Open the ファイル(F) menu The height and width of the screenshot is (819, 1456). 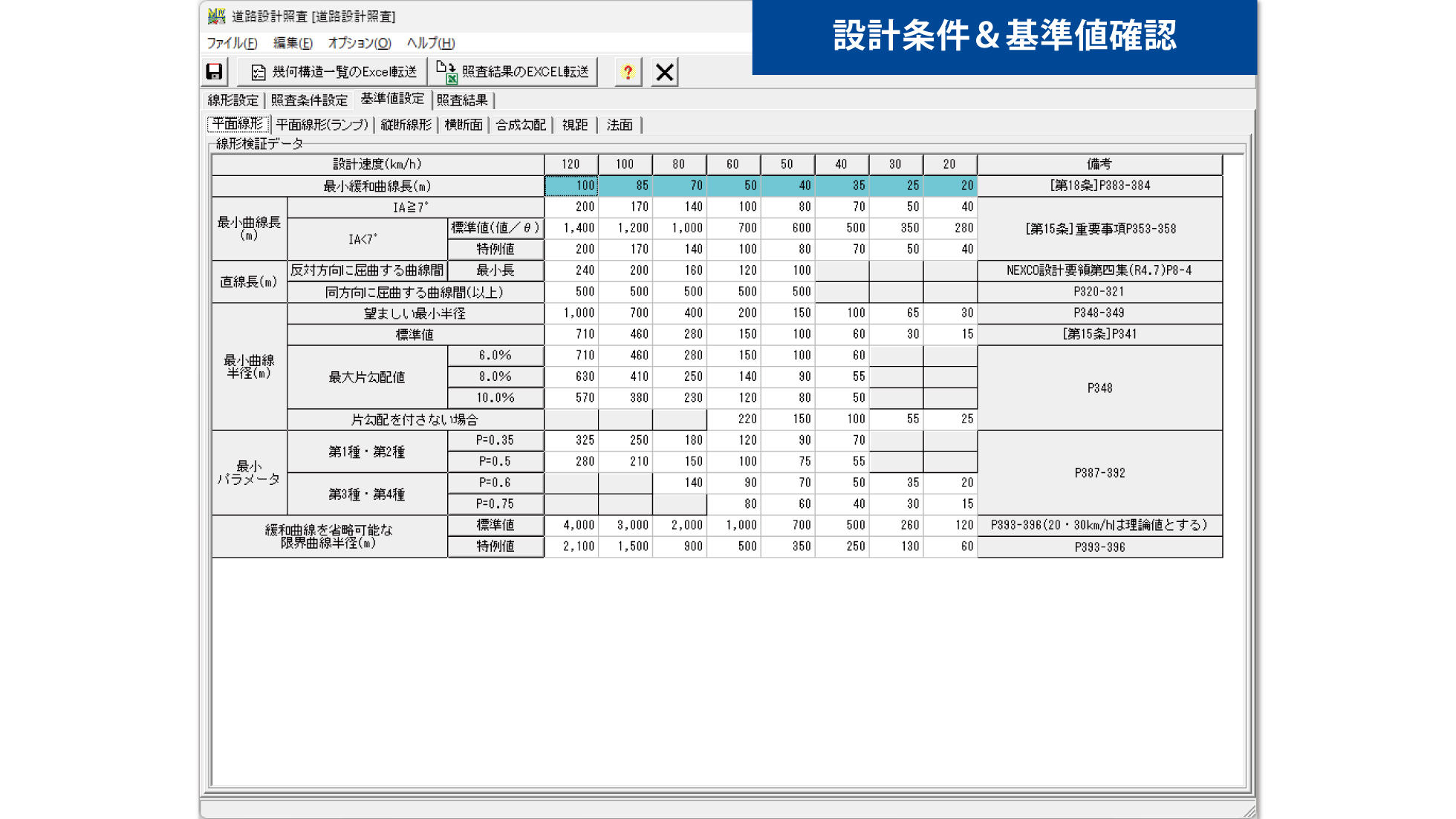point(232,43)
